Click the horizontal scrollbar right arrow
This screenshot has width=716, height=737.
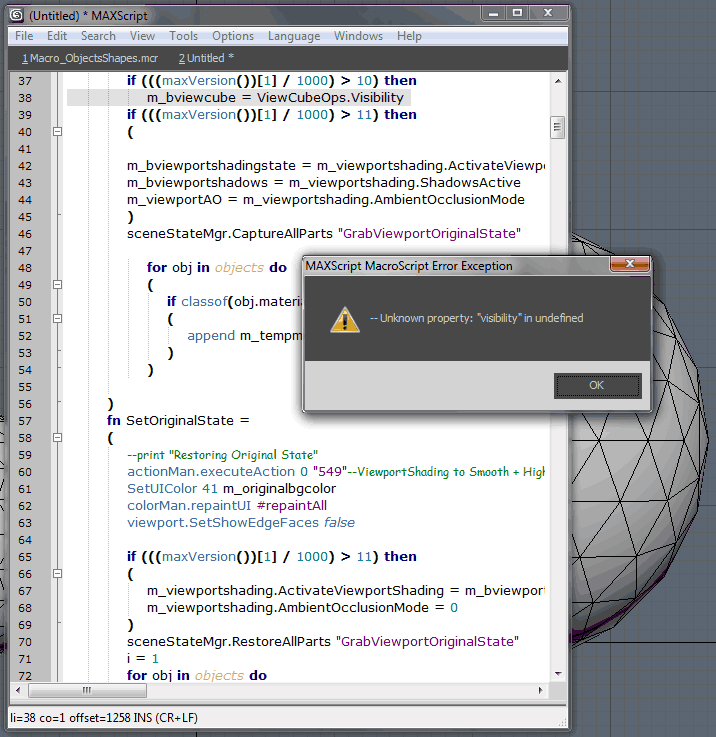click(x=541, y=690)
